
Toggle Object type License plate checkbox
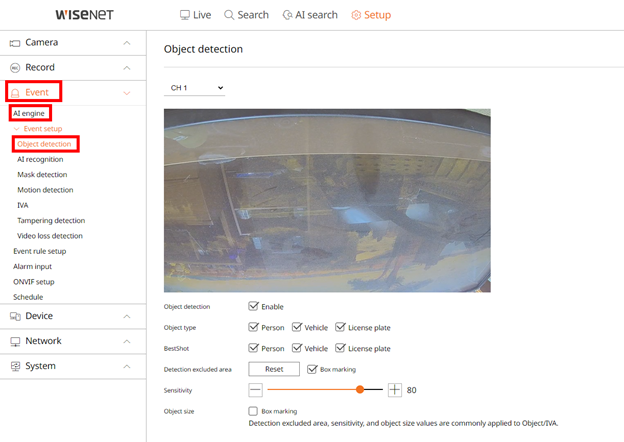click(x=340, y=327)
